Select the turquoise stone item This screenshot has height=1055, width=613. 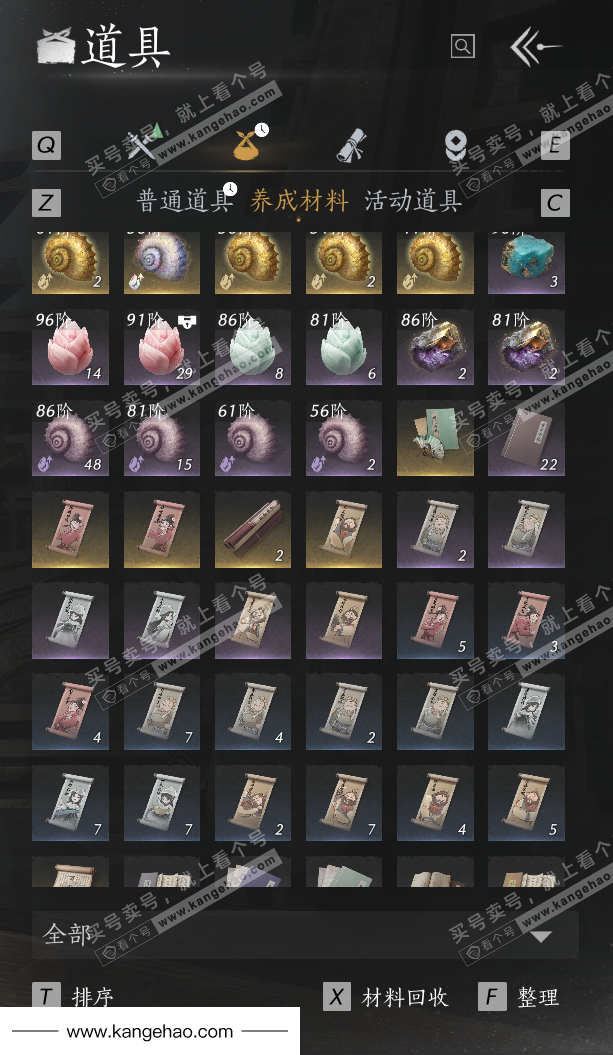[526, 263]
